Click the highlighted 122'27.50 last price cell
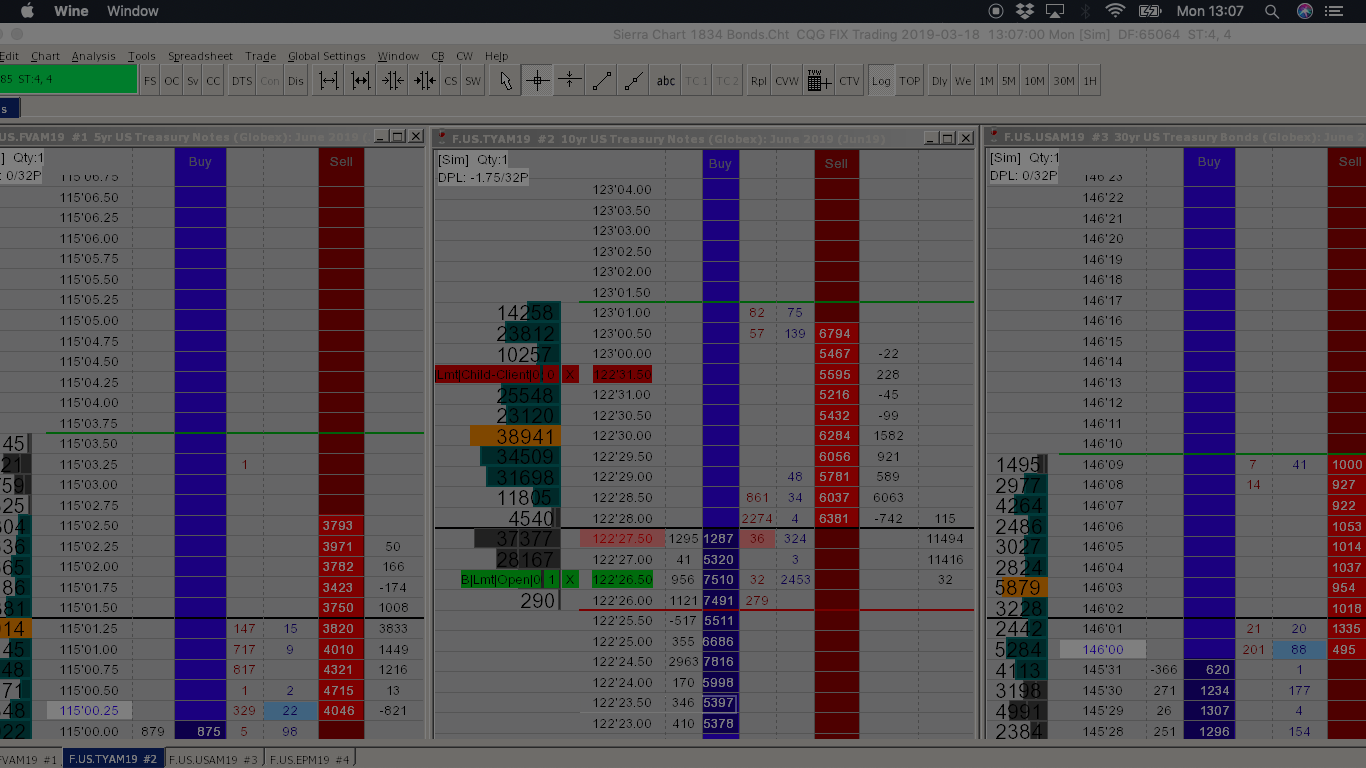The width and height of the screenshot is (1366, 768). click(622, 538)
